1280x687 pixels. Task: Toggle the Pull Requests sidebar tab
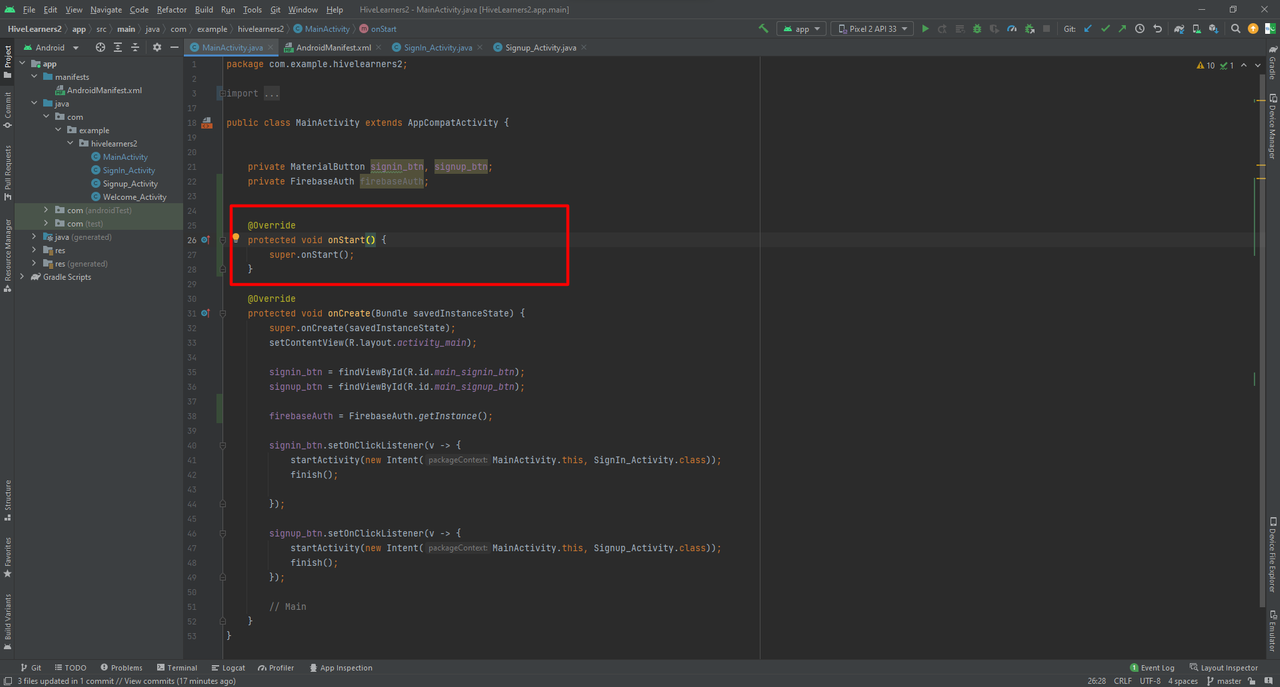tap(8, 173)
